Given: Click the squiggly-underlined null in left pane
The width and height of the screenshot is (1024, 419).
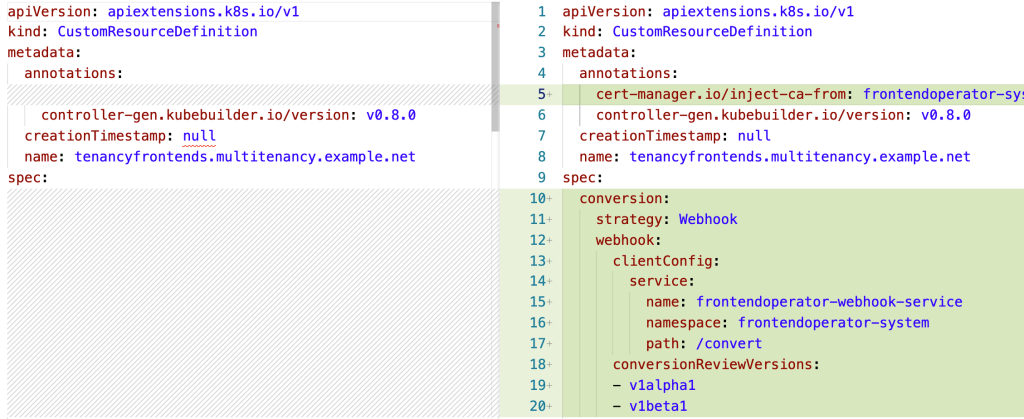Looking at the screenshot, I should [x=199, y=136].
